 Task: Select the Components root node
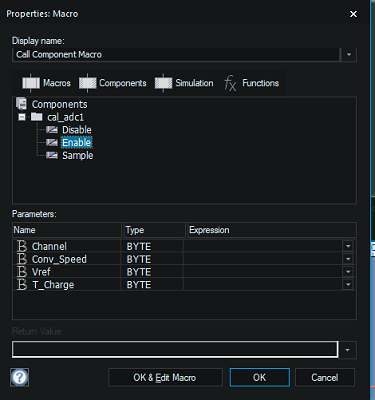tap(59, 104)
